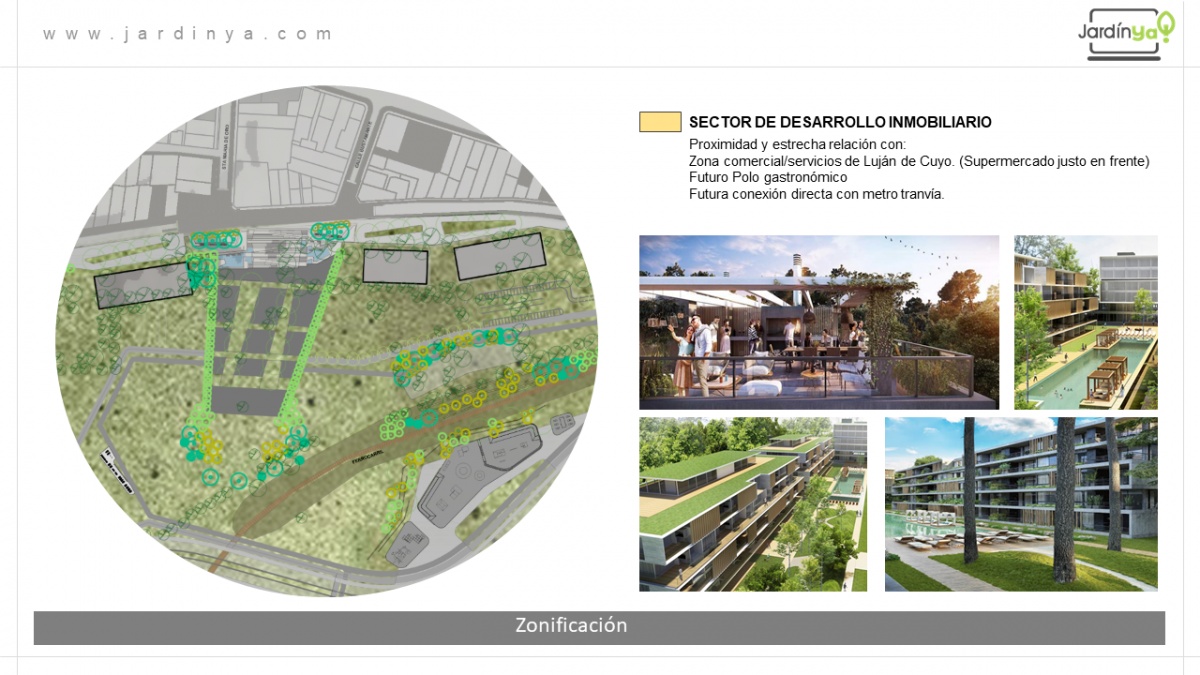
Task: Select the 'Futura conexión directa con metro tranvía' line
Action: coord(816,194)
